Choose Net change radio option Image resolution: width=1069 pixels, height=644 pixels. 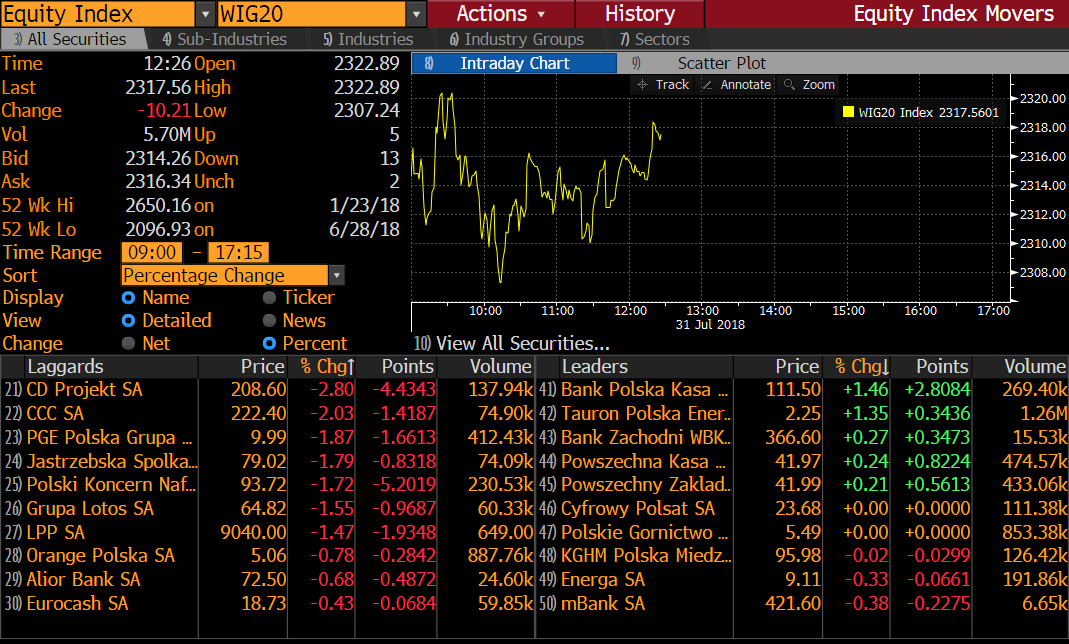[128, 344]
